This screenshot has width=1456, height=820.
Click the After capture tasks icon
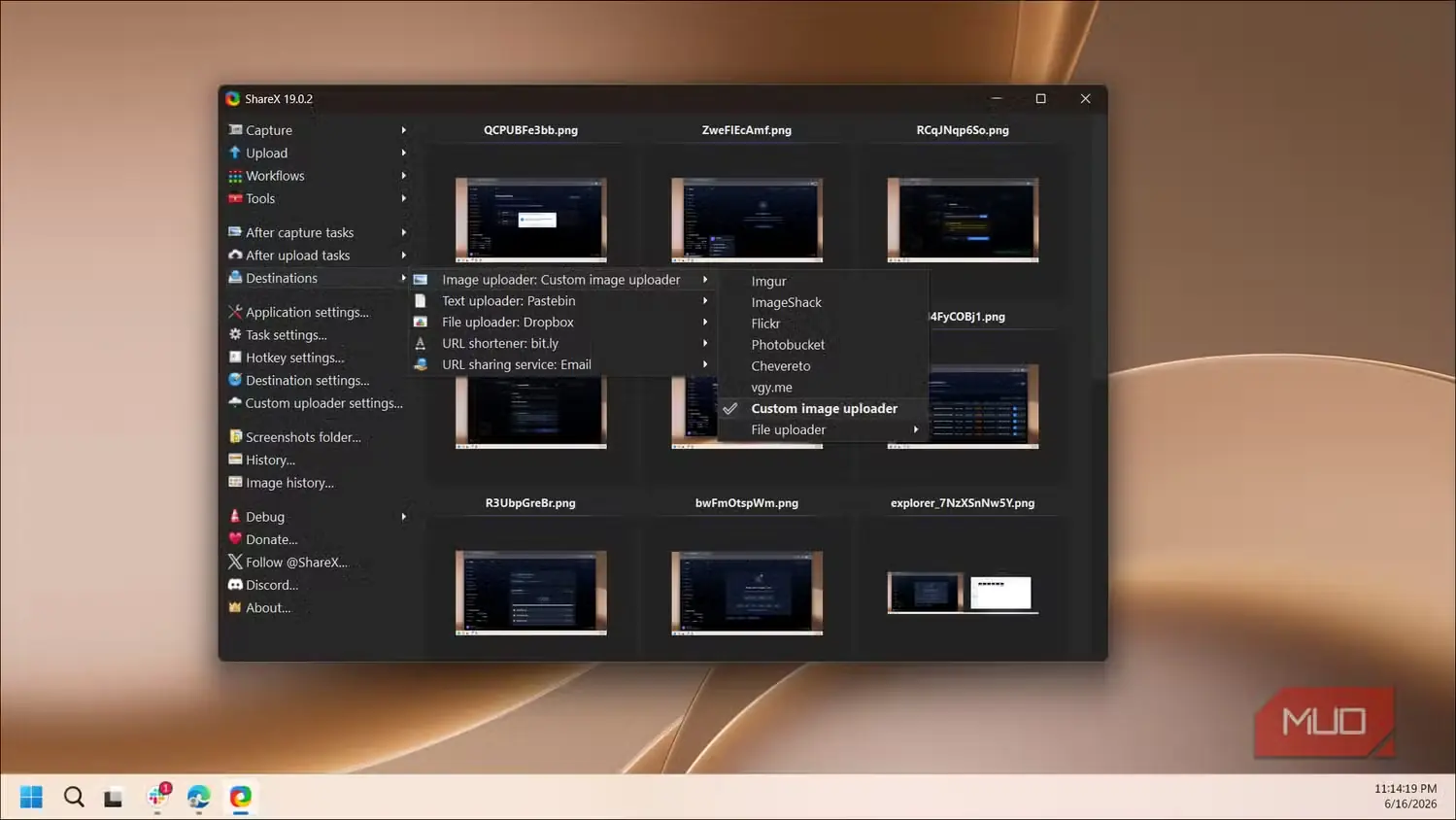235,232
